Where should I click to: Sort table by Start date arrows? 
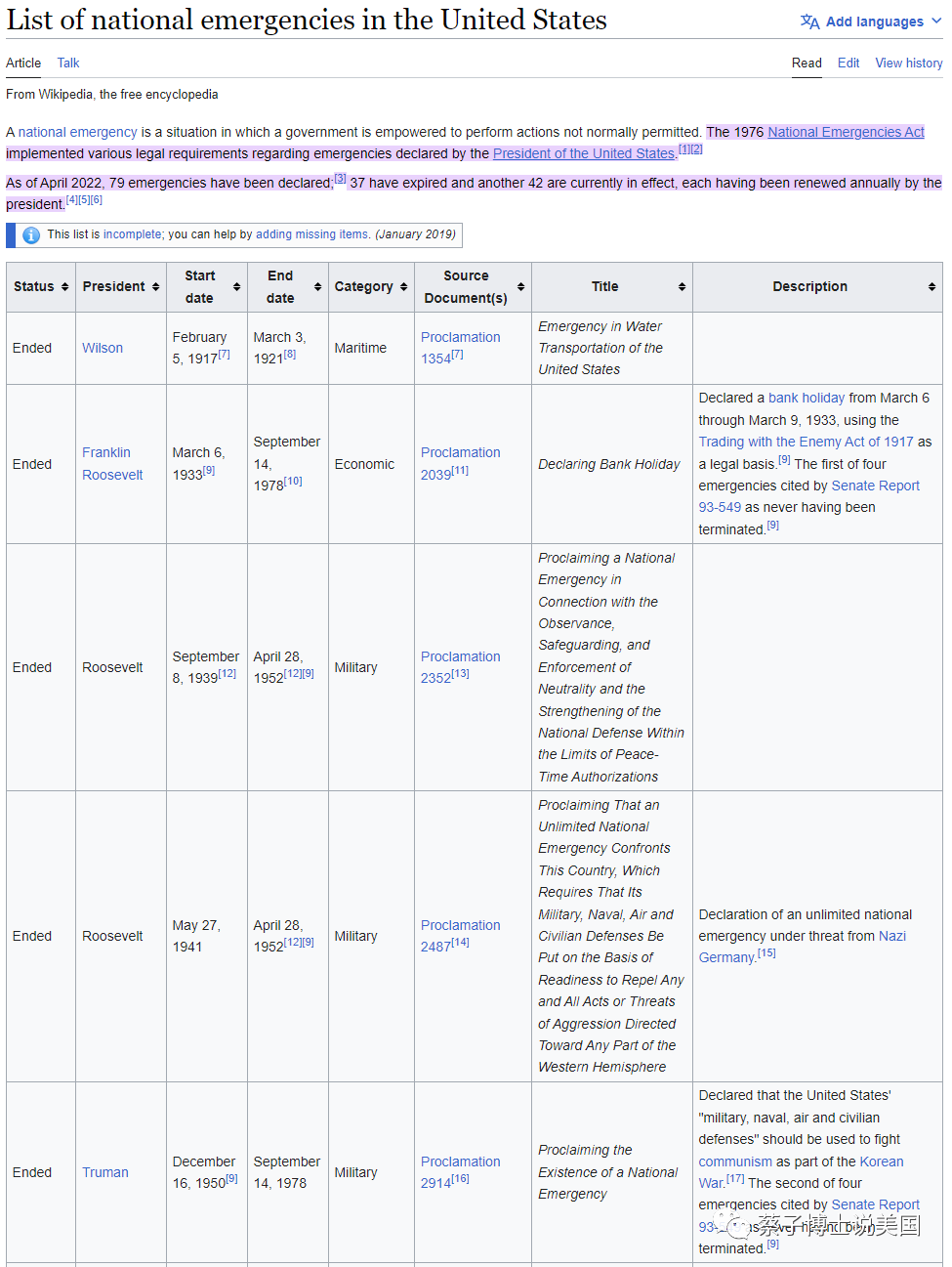(236, 287)
